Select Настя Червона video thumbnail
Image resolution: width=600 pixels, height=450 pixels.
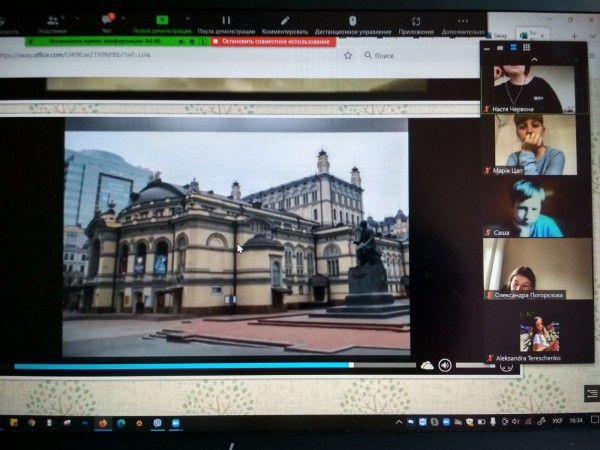tap(535, 89)
